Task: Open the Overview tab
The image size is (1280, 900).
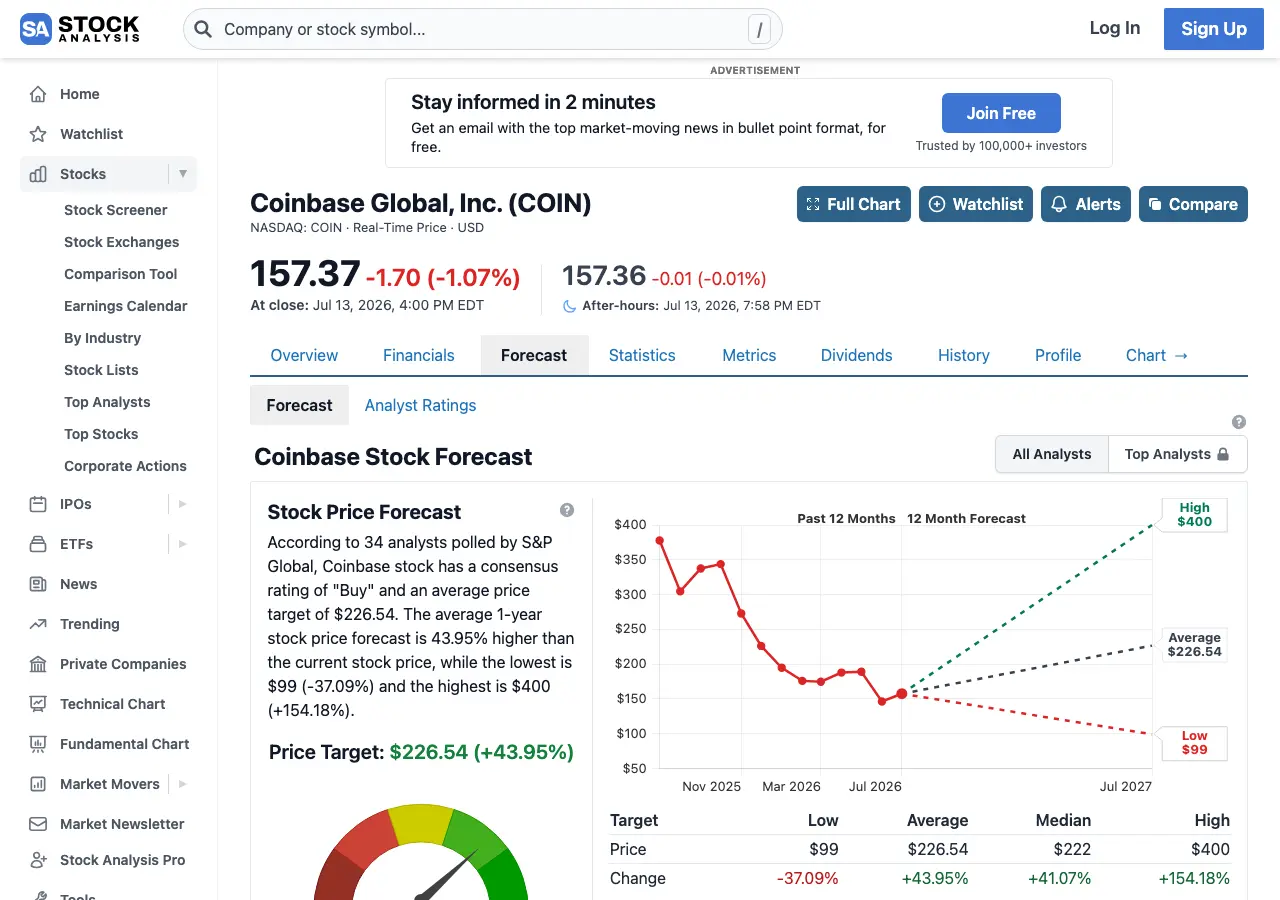Action: pos(304,355)
